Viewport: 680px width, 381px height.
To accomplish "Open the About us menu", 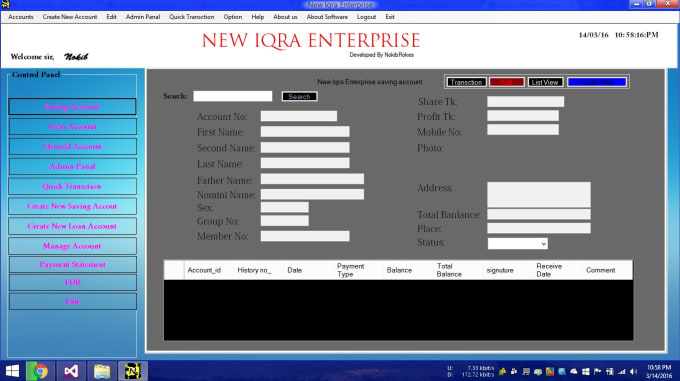I will point(285,17).
